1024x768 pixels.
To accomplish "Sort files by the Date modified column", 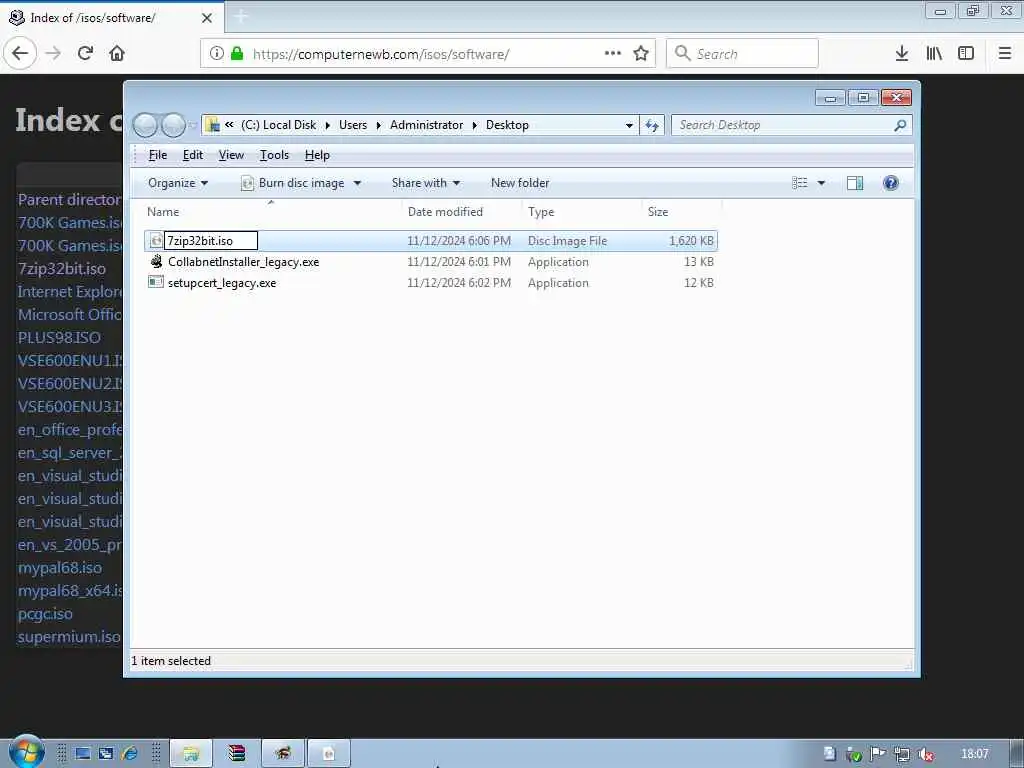I will [x=462, y=212].
